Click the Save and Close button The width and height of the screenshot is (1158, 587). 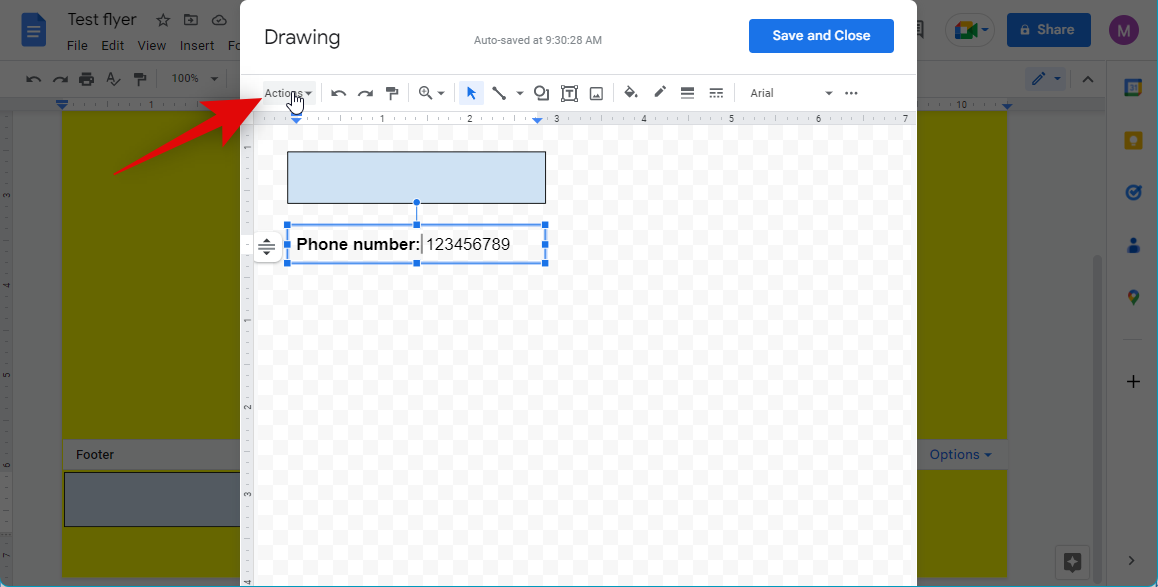pyautogui.click(x=821, y=36)
